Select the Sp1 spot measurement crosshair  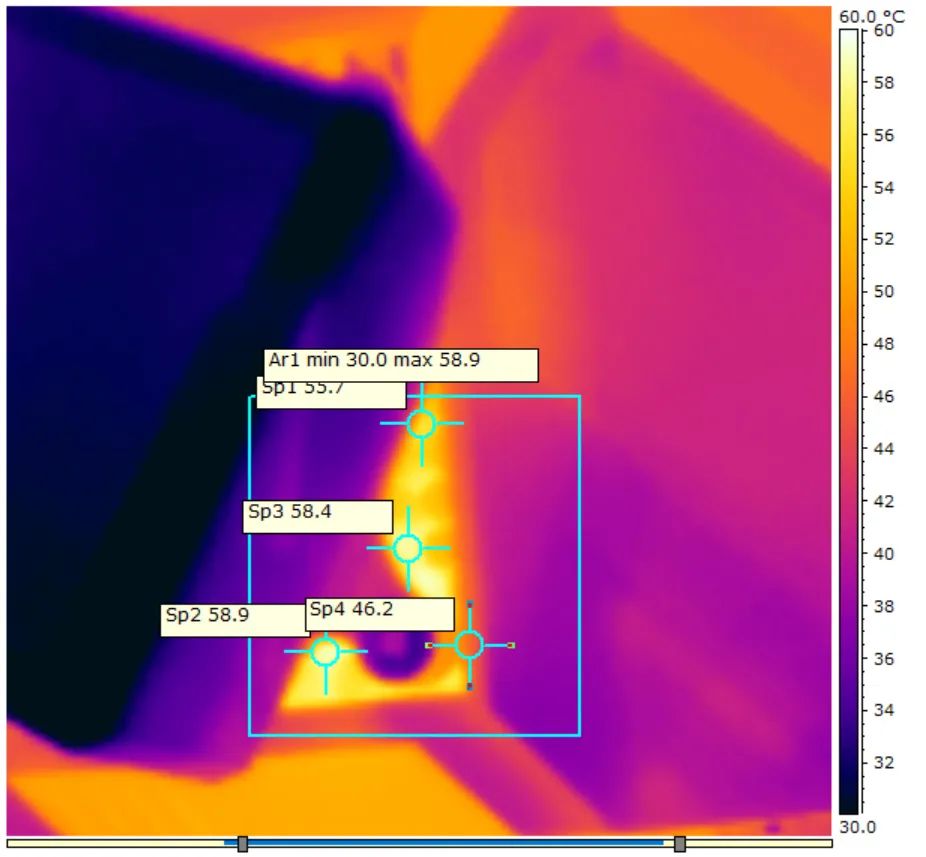tap(421, 424)
